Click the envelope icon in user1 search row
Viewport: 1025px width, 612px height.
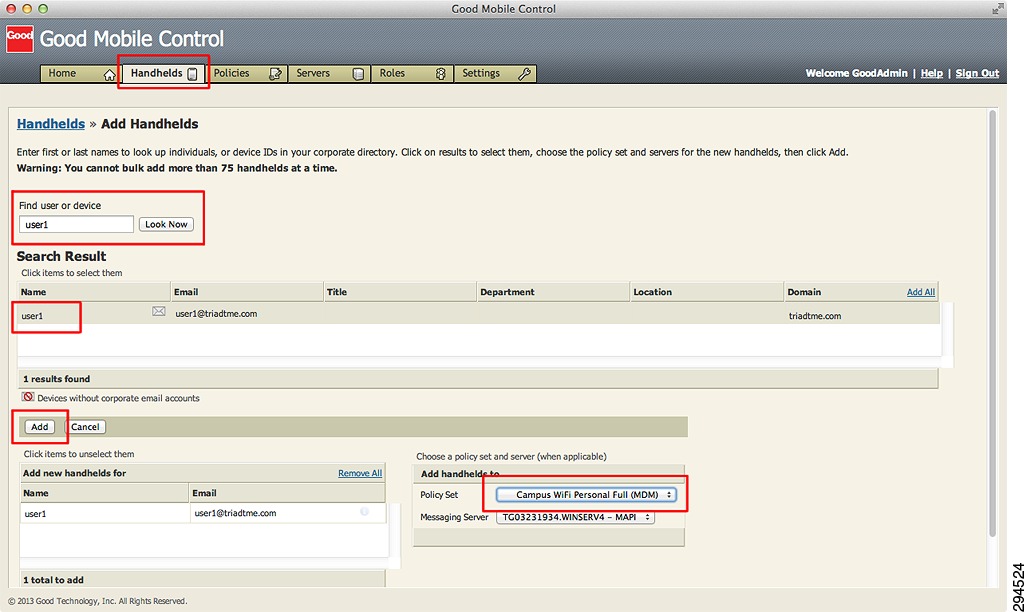[x=159, y=312]
